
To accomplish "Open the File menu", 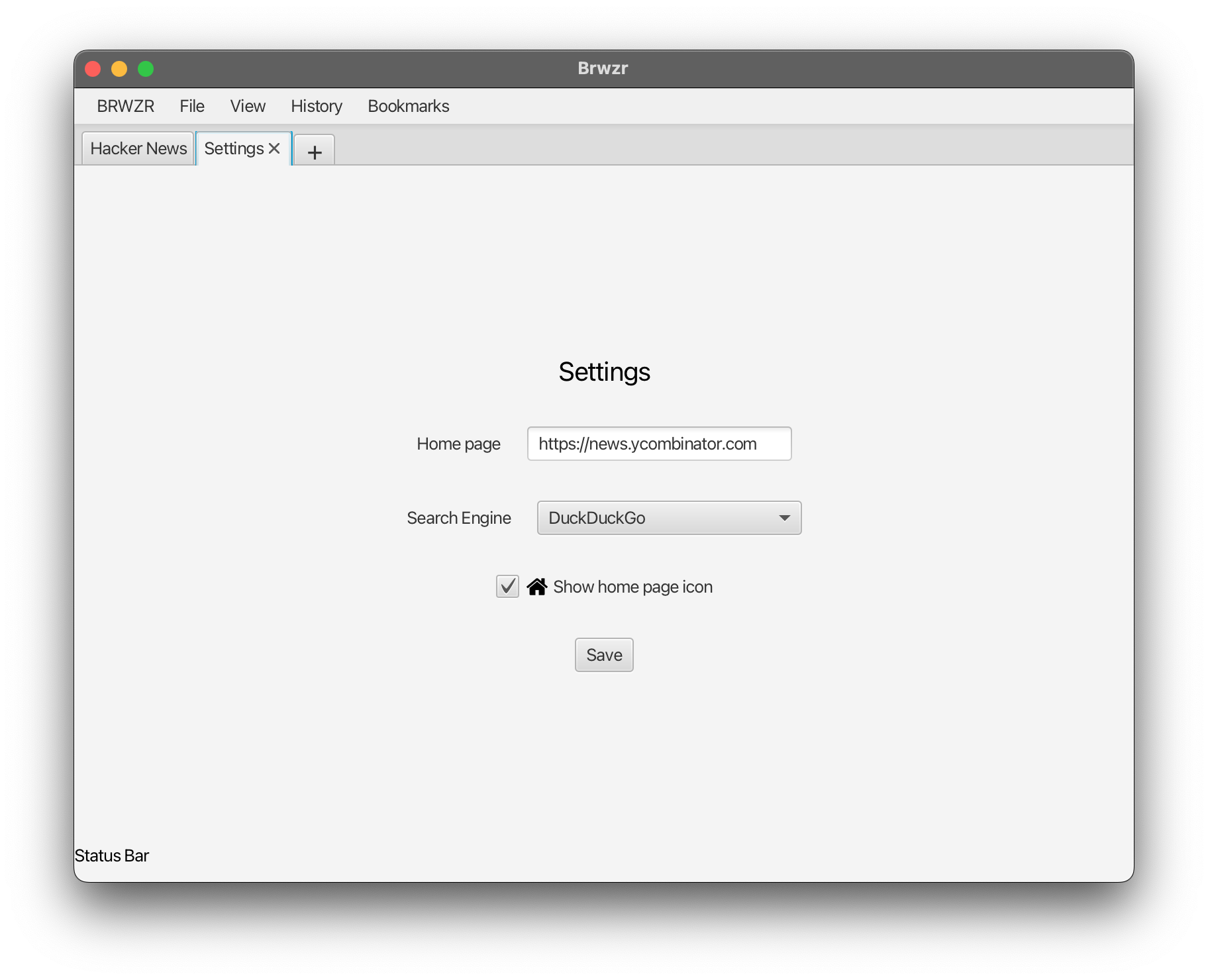I will tap(191, 106).
